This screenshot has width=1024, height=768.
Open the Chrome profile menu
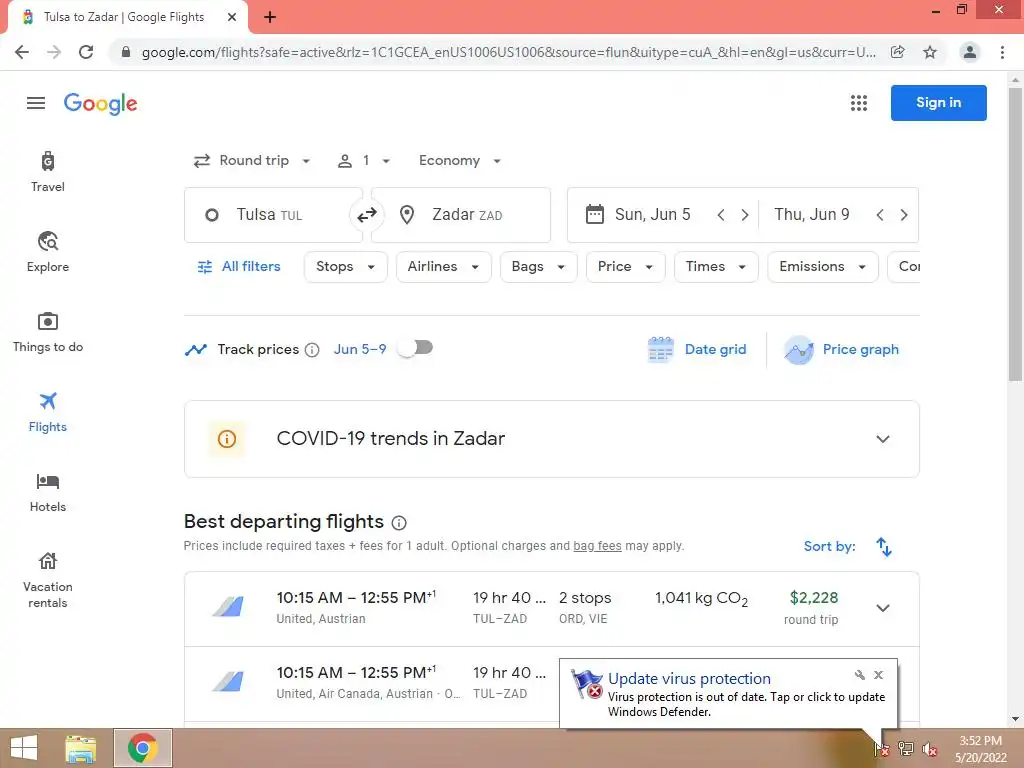(970, 52)
